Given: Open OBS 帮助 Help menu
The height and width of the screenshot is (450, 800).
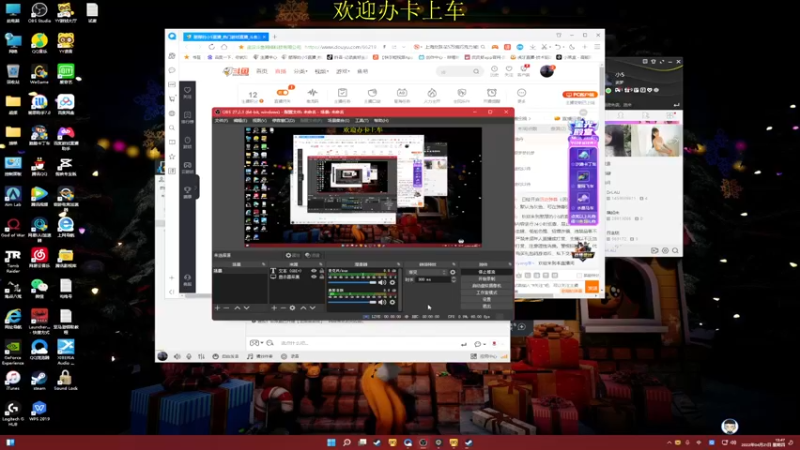Looking at the screenshot, I should coord(381,120).
